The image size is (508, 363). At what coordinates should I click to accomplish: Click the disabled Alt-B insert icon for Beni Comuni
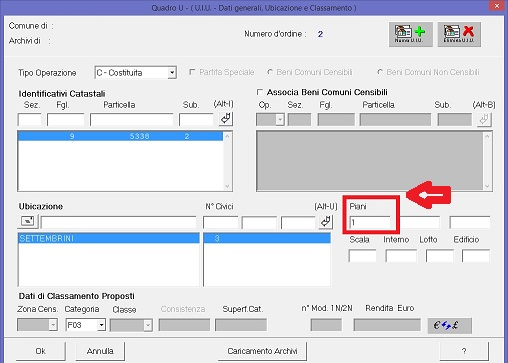pos(484,119)
